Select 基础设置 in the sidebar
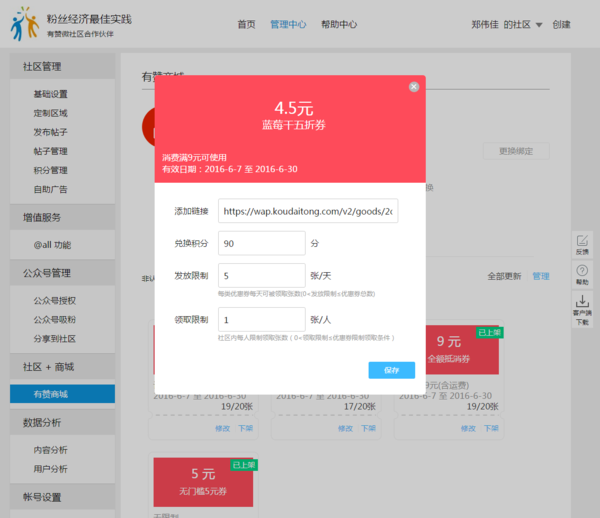 pos(51,94)
